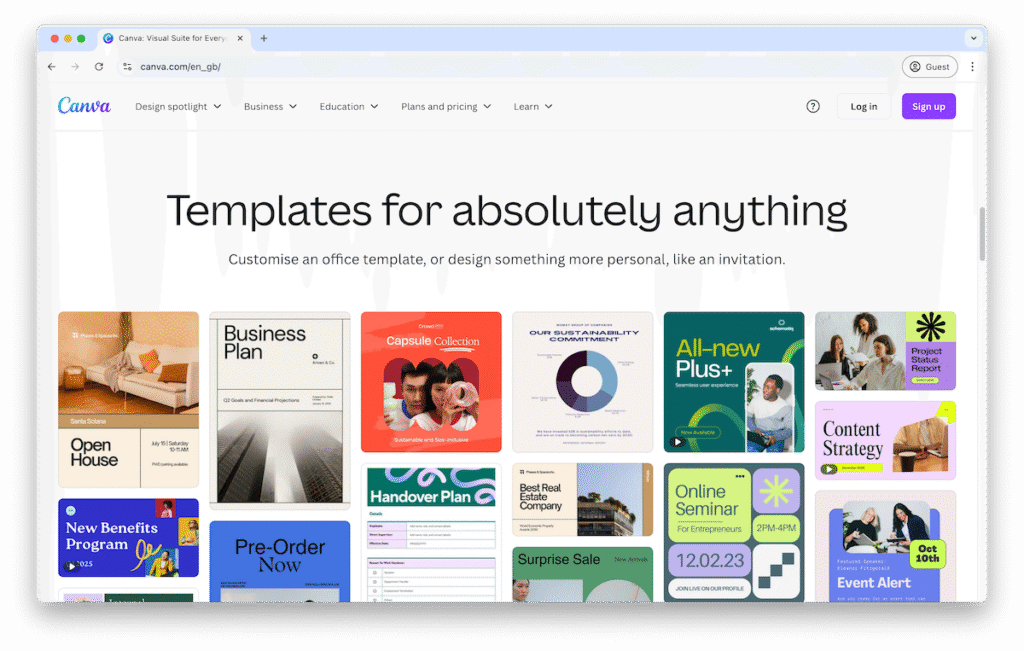Open the site information icon in address bar
The image size is (1024, 651).
[127, 67]
